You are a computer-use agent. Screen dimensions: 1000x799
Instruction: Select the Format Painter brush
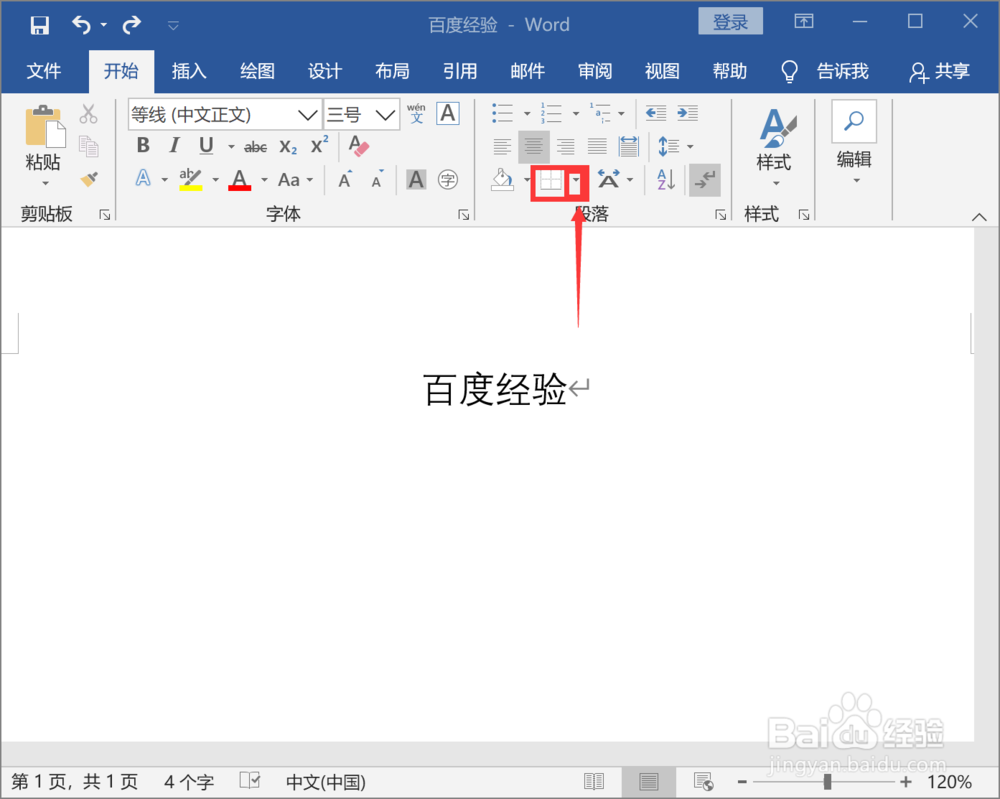(89, 179)
